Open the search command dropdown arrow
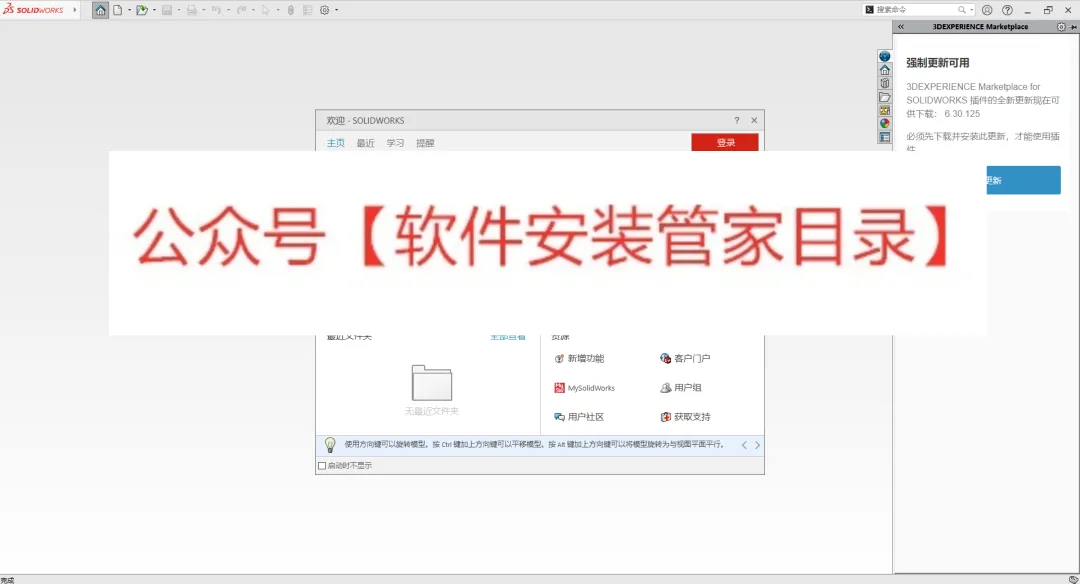1080x584 pixels. pyautogui.click(x=971, y=10)
